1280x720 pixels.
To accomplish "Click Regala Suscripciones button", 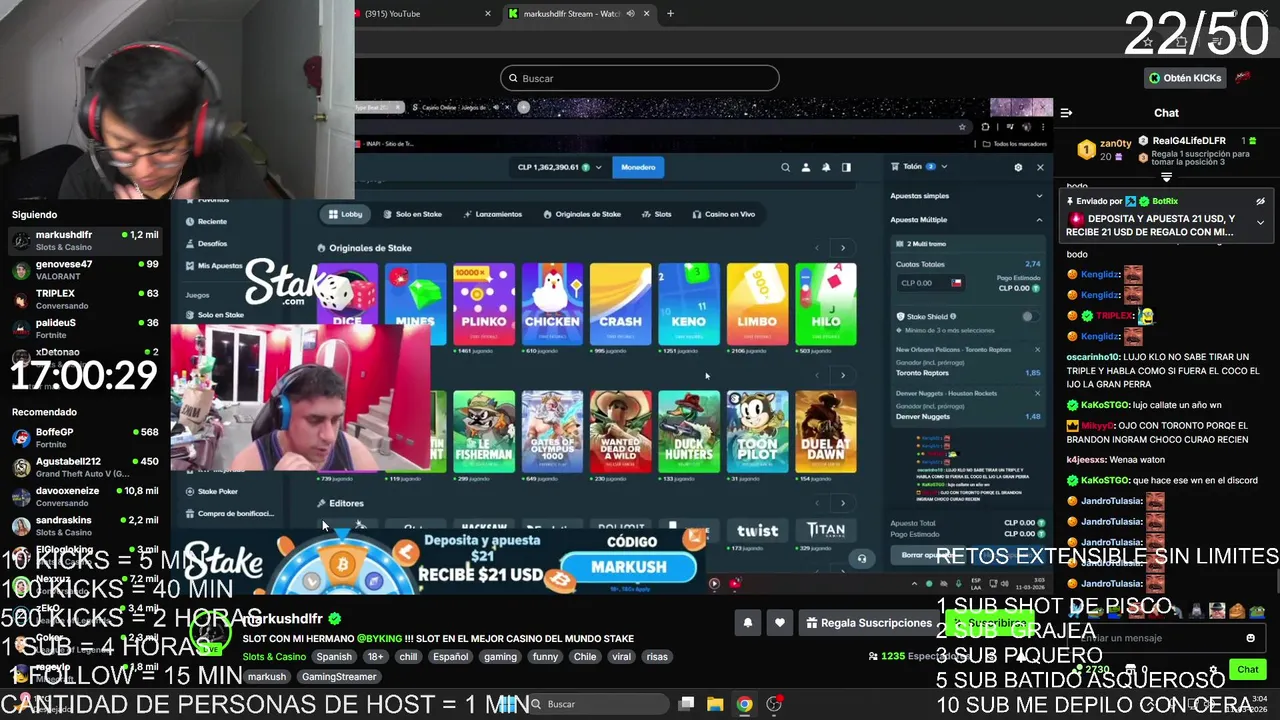I will point(868,623).
